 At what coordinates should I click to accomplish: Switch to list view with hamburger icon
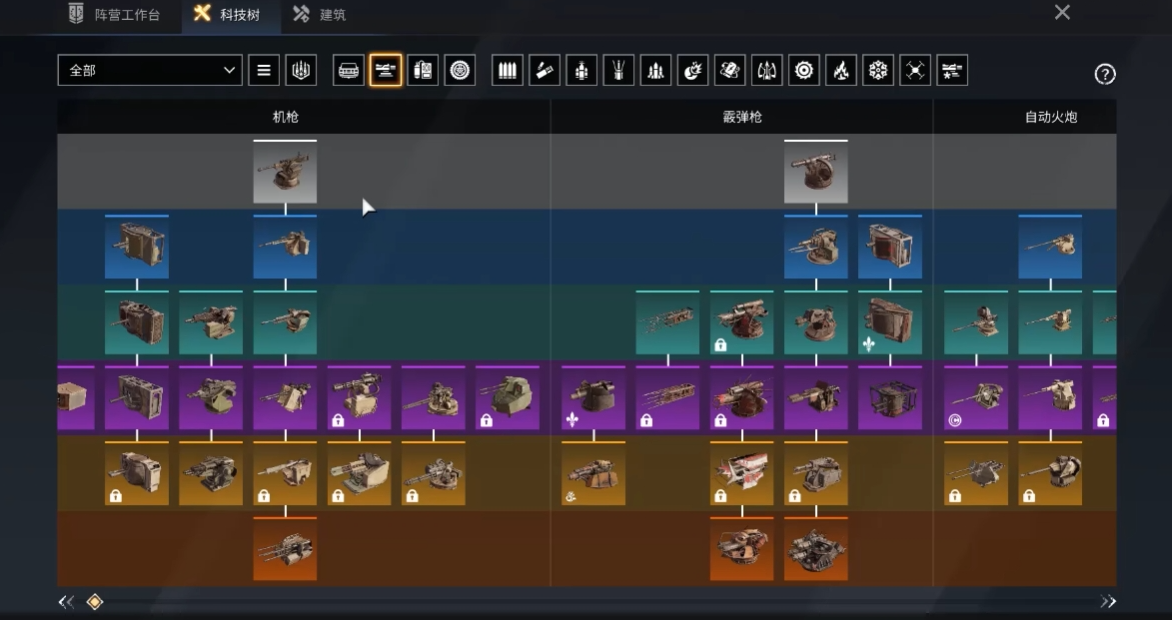click(264, 70)
